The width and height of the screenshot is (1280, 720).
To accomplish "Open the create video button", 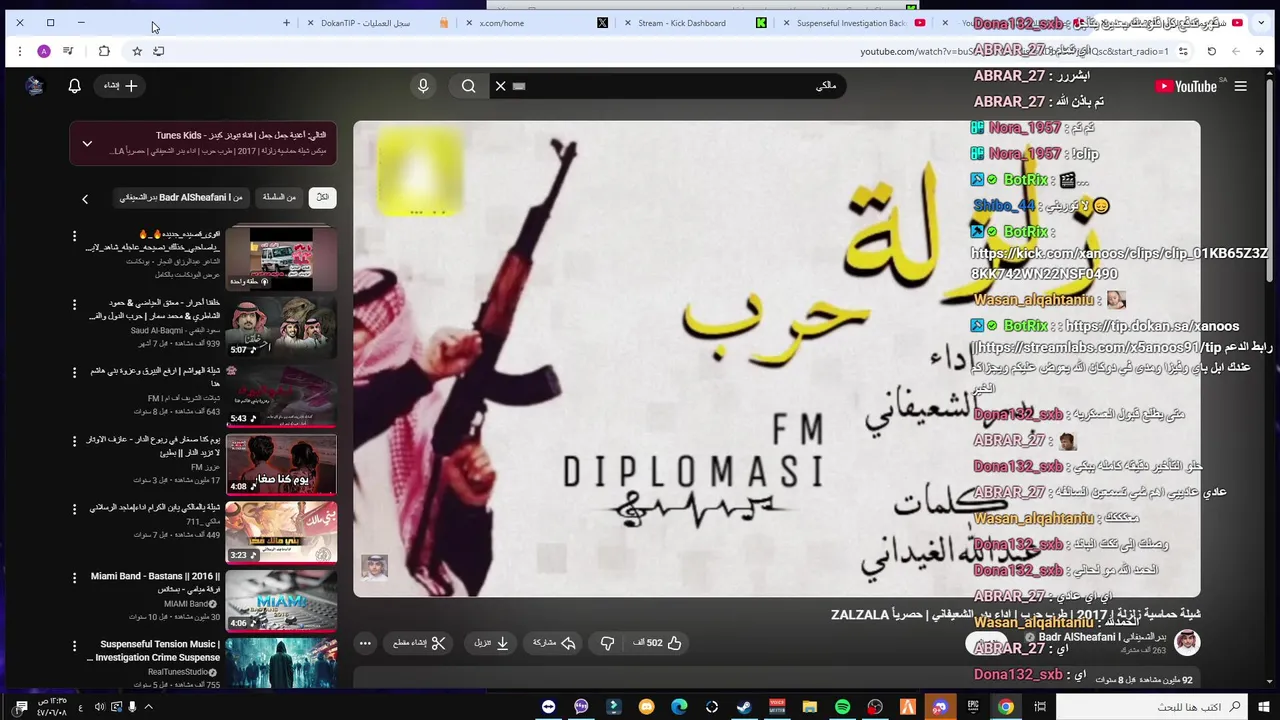I will pyautogui.click(x=121, y=86).
